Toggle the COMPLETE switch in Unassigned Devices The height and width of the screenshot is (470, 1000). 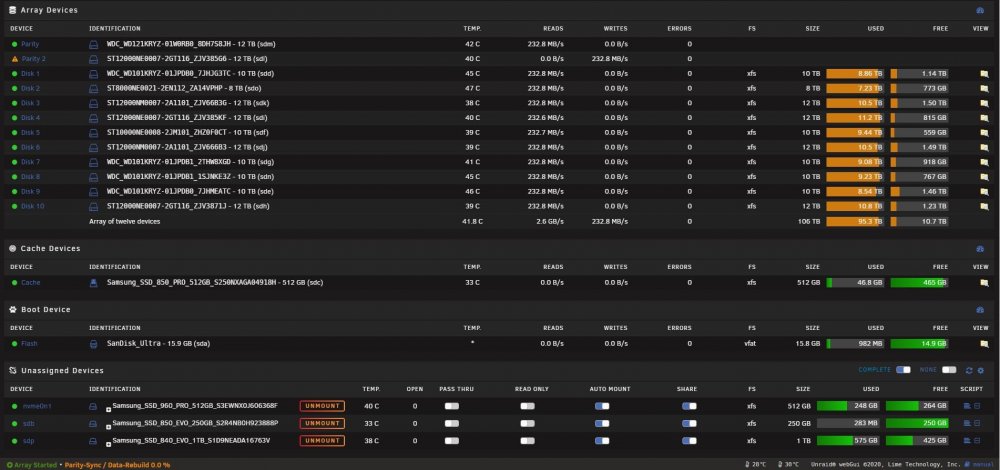tap(903, 370)
